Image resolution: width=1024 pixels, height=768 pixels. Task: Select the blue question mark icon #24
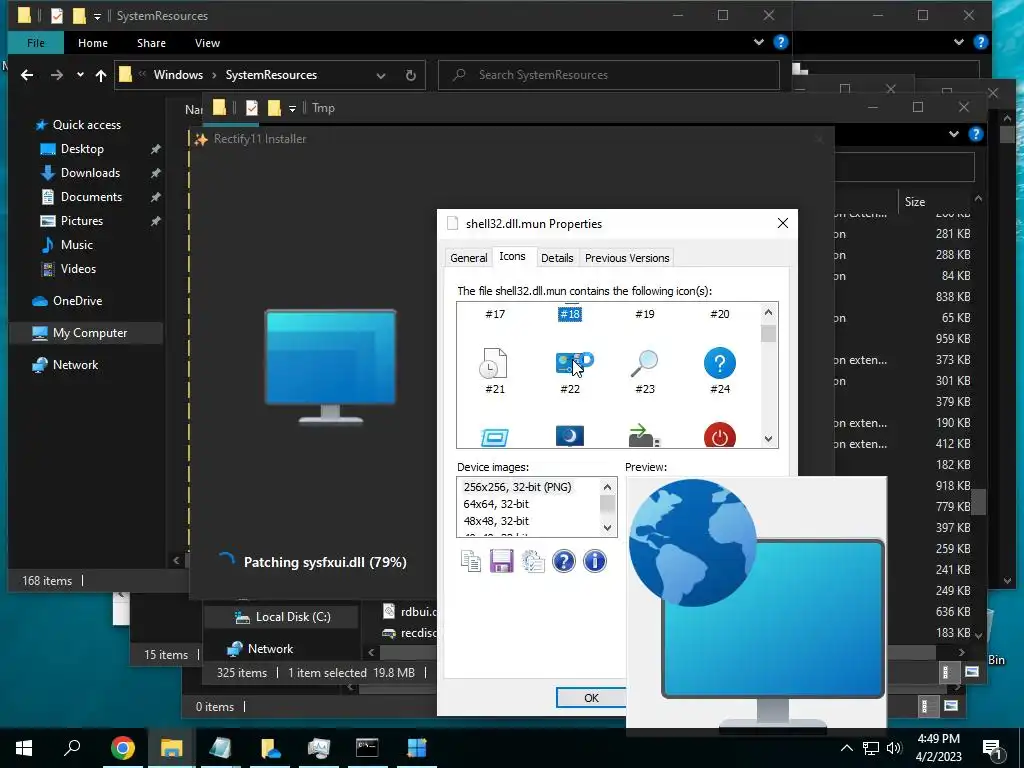click(720, 363)
